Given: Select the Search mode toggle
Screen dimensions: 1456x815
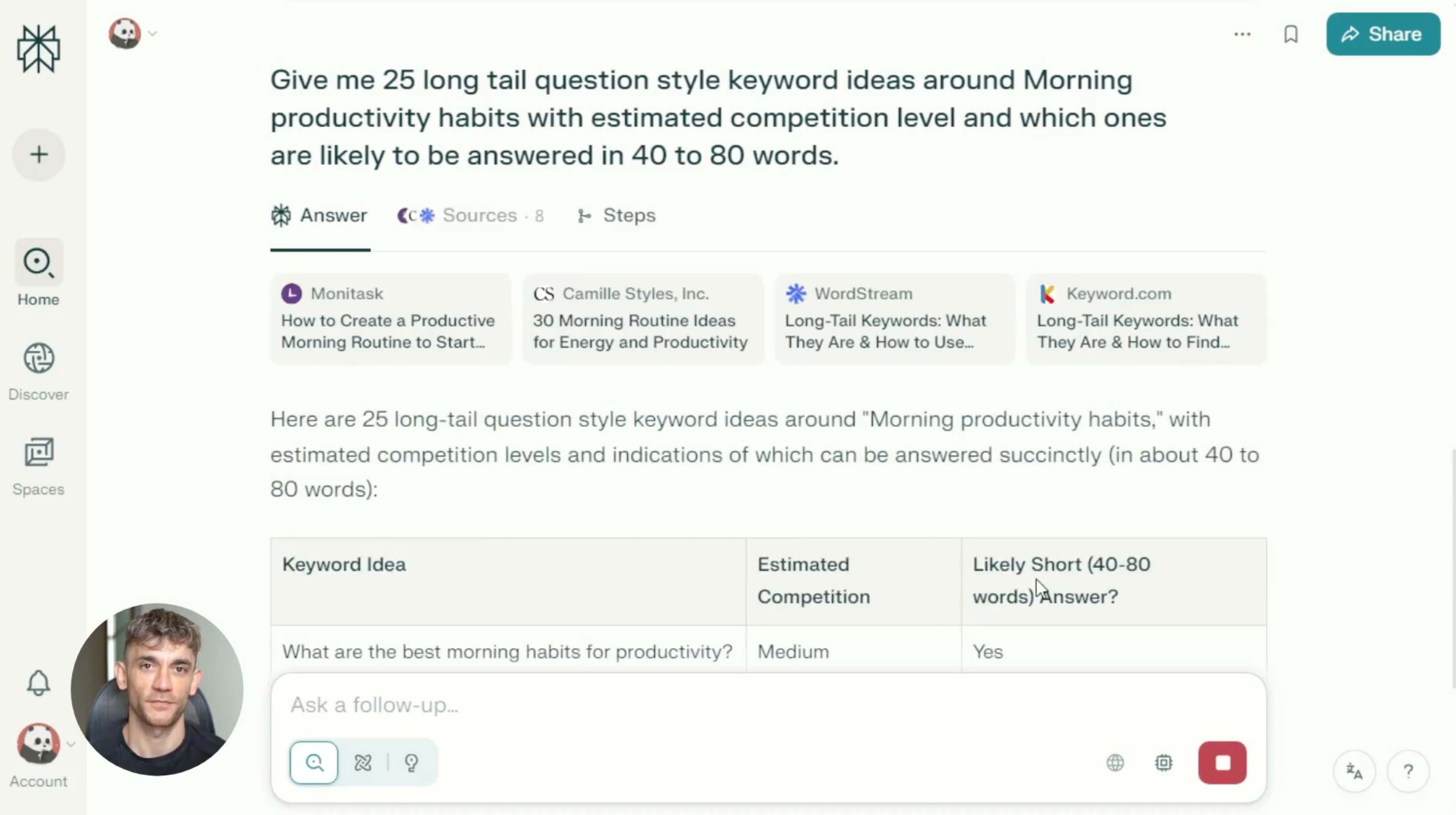Looking at the screenshot, I should click(314, 763).
